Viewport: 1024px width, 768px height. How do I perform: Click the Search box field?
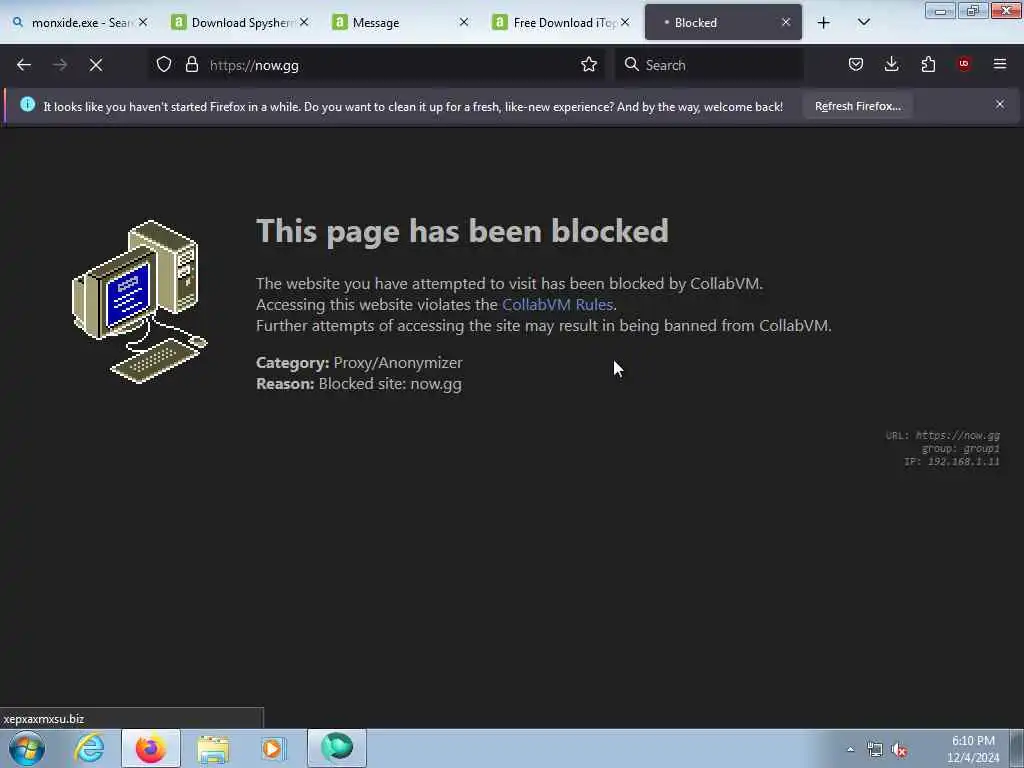point(709,65)
